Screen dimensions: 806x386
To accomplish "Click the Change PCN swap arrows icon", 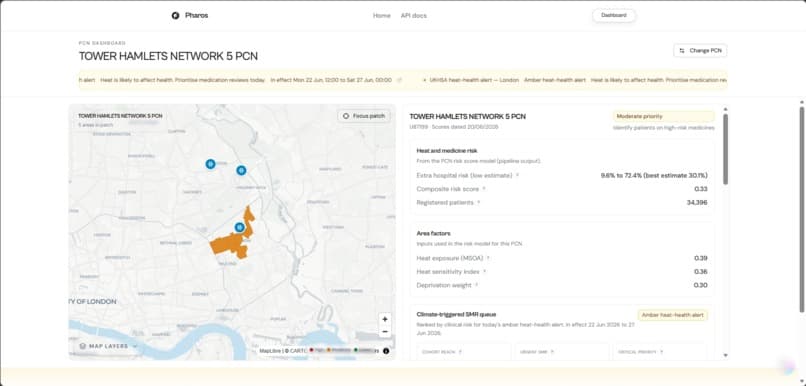I will [682, 50].
